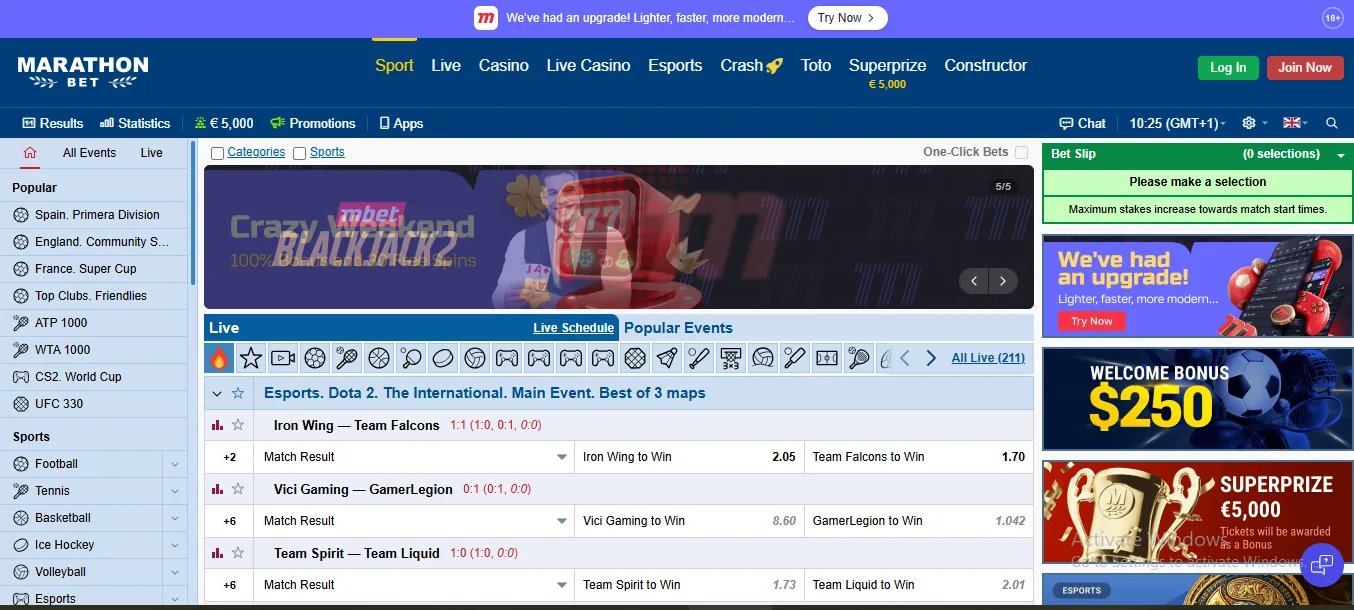The image size is (1354, 610).
Task: Click the Log In button
Action: 1228,68
